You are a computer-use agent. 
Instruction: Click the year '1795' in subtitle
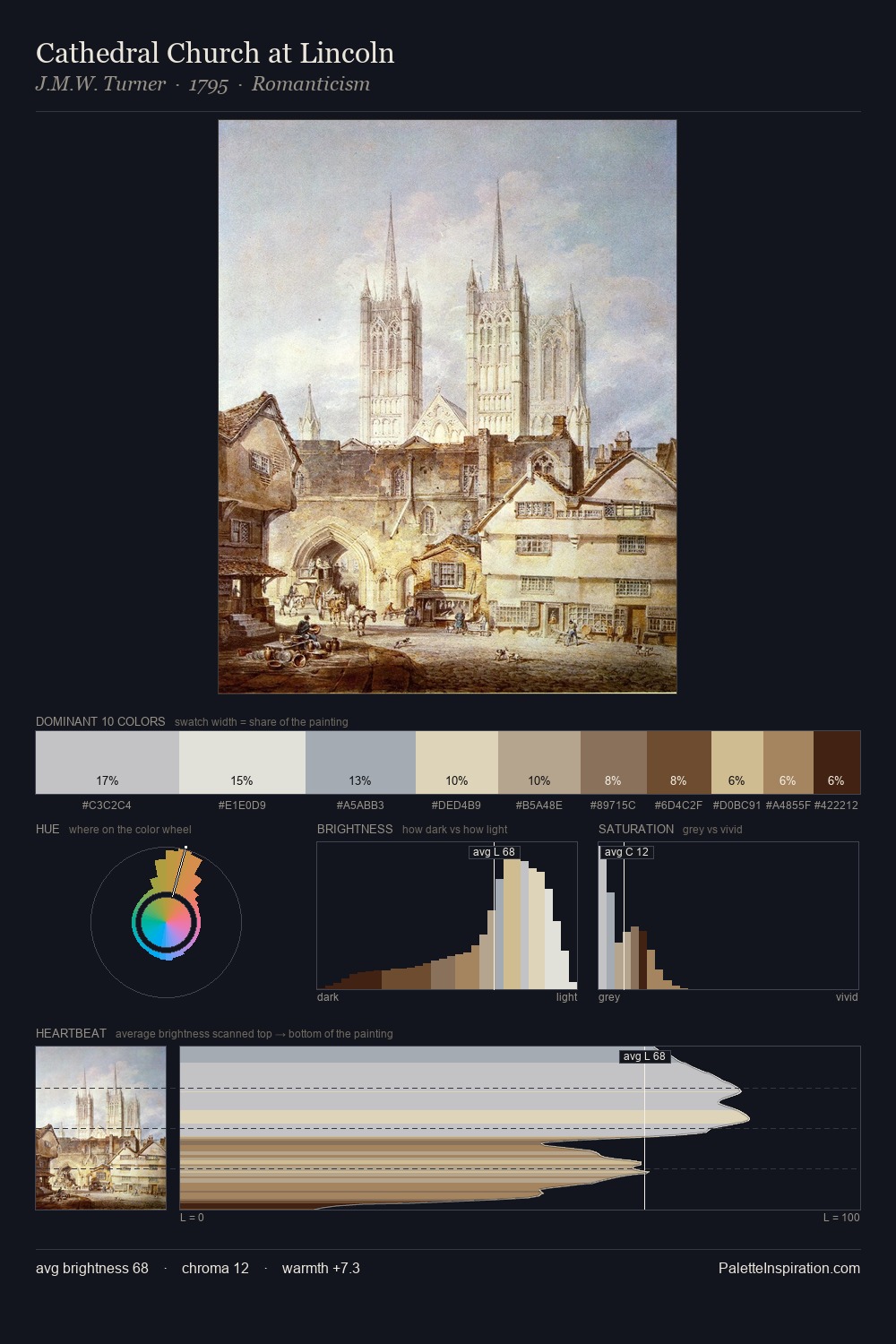tap(209, 84)
